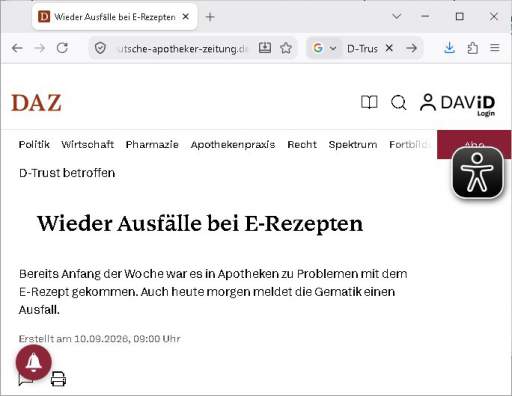Submit the search with the go arrow

click(412, 48)
